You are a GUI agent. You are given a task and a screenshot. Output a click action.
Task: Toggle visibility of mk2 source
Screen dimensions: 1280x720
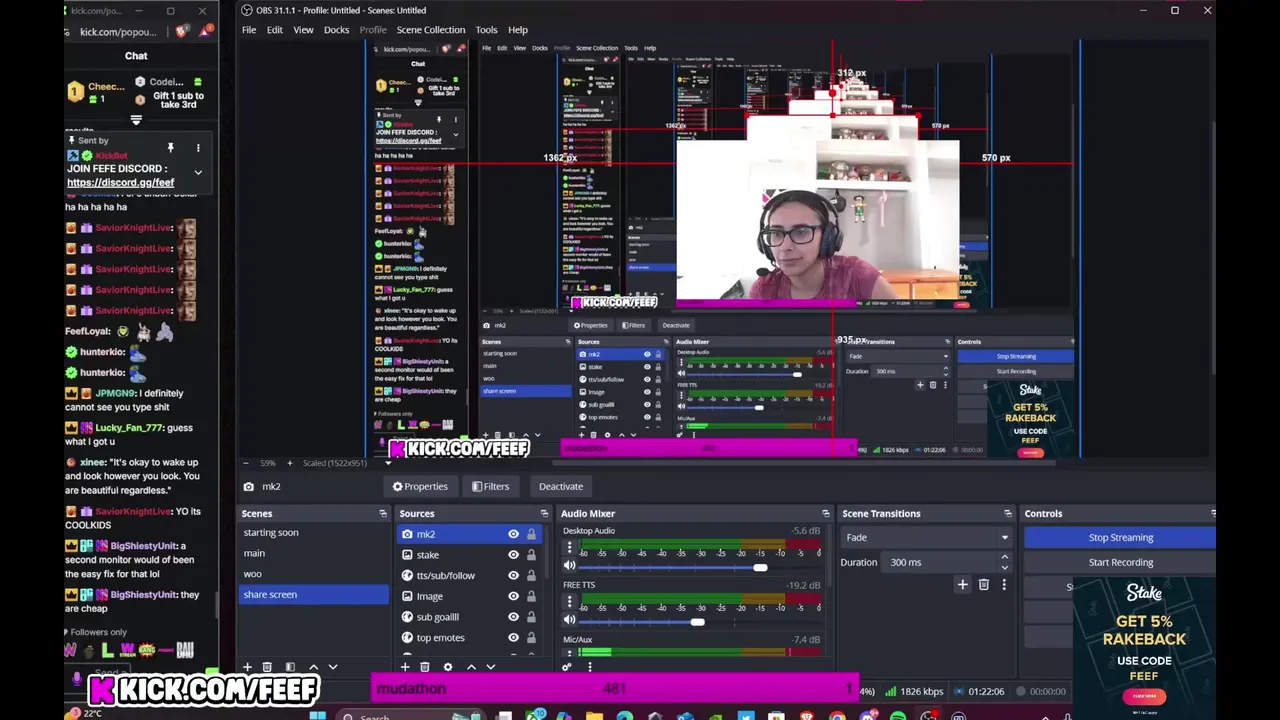coord(513,534)
